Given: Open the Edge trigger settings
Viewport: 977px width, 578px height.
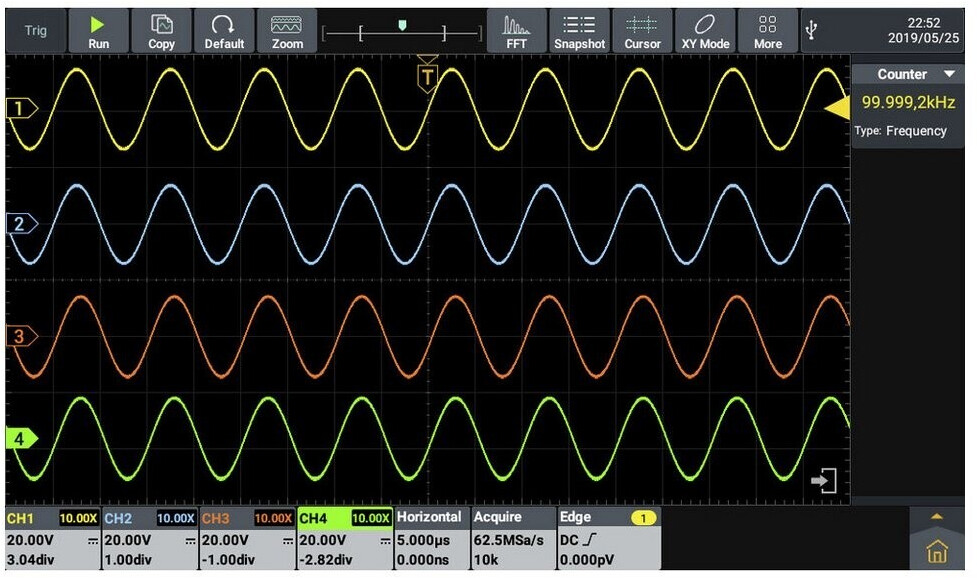Looking at the screenshot, I should click(x=607, y=539).
